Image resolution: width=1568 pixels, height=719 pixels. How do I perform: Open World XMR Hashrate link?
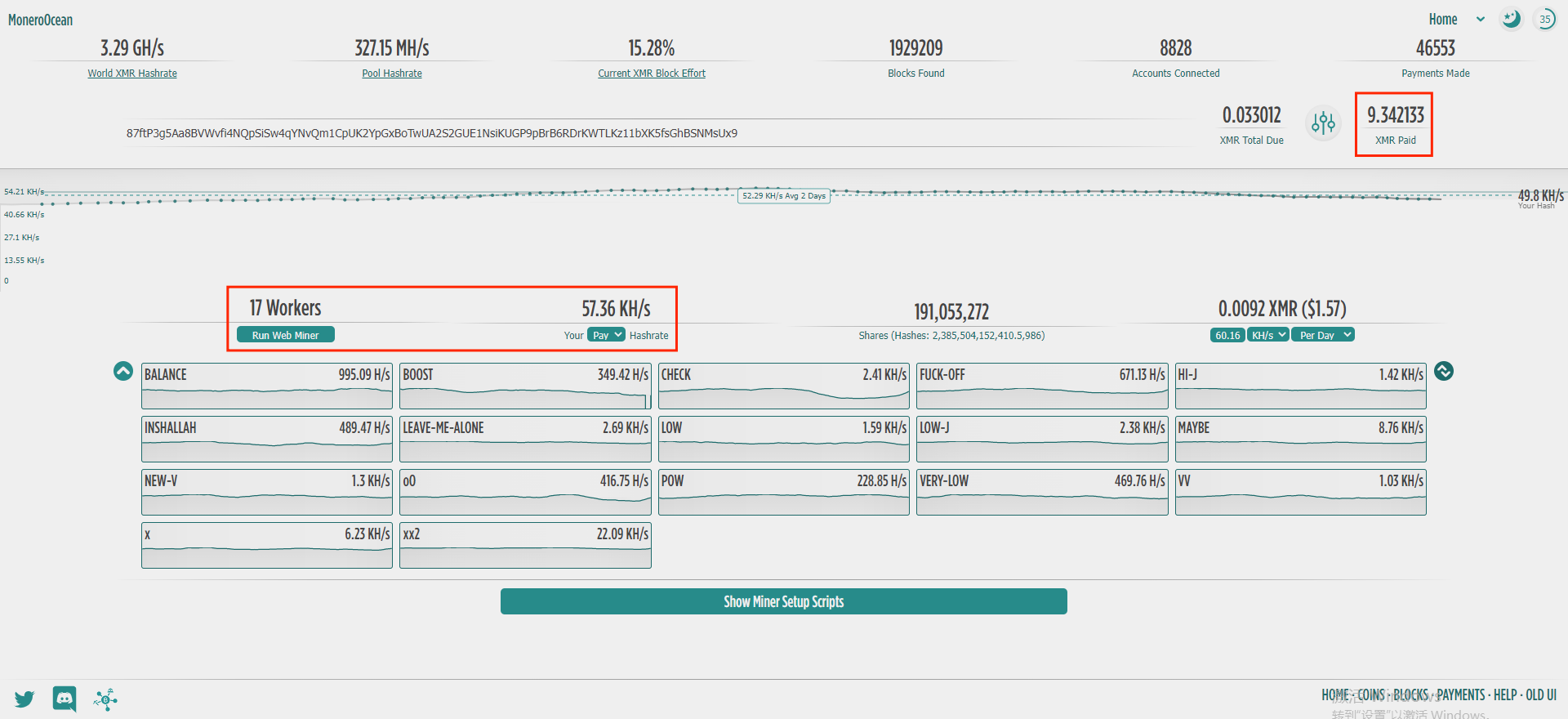coord(132,73)
